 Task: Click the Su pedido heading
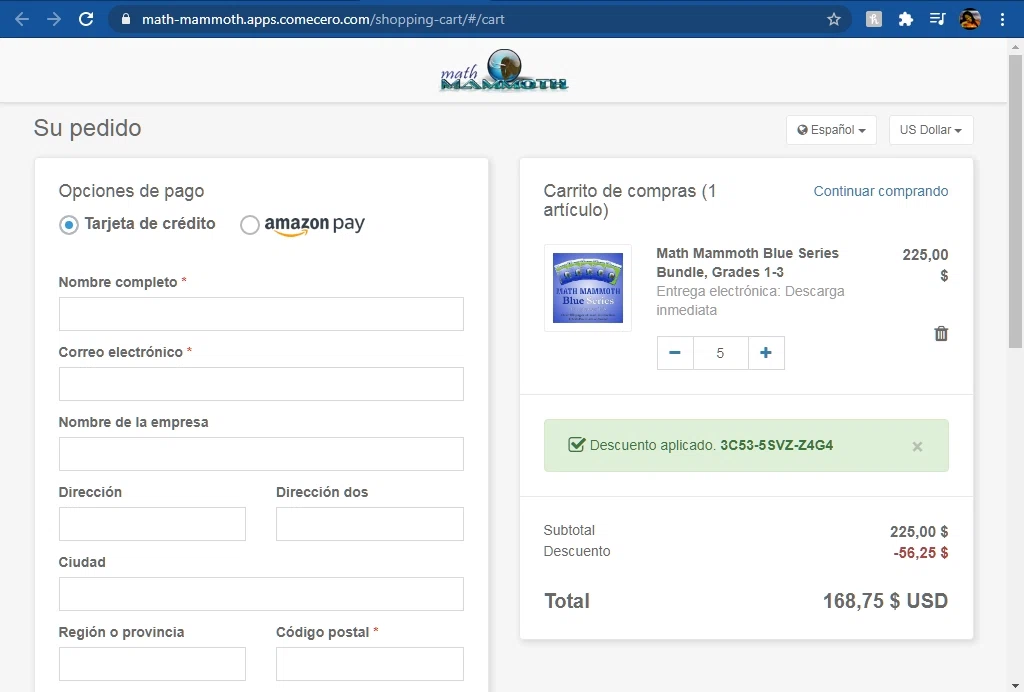[x=88, y=128]
